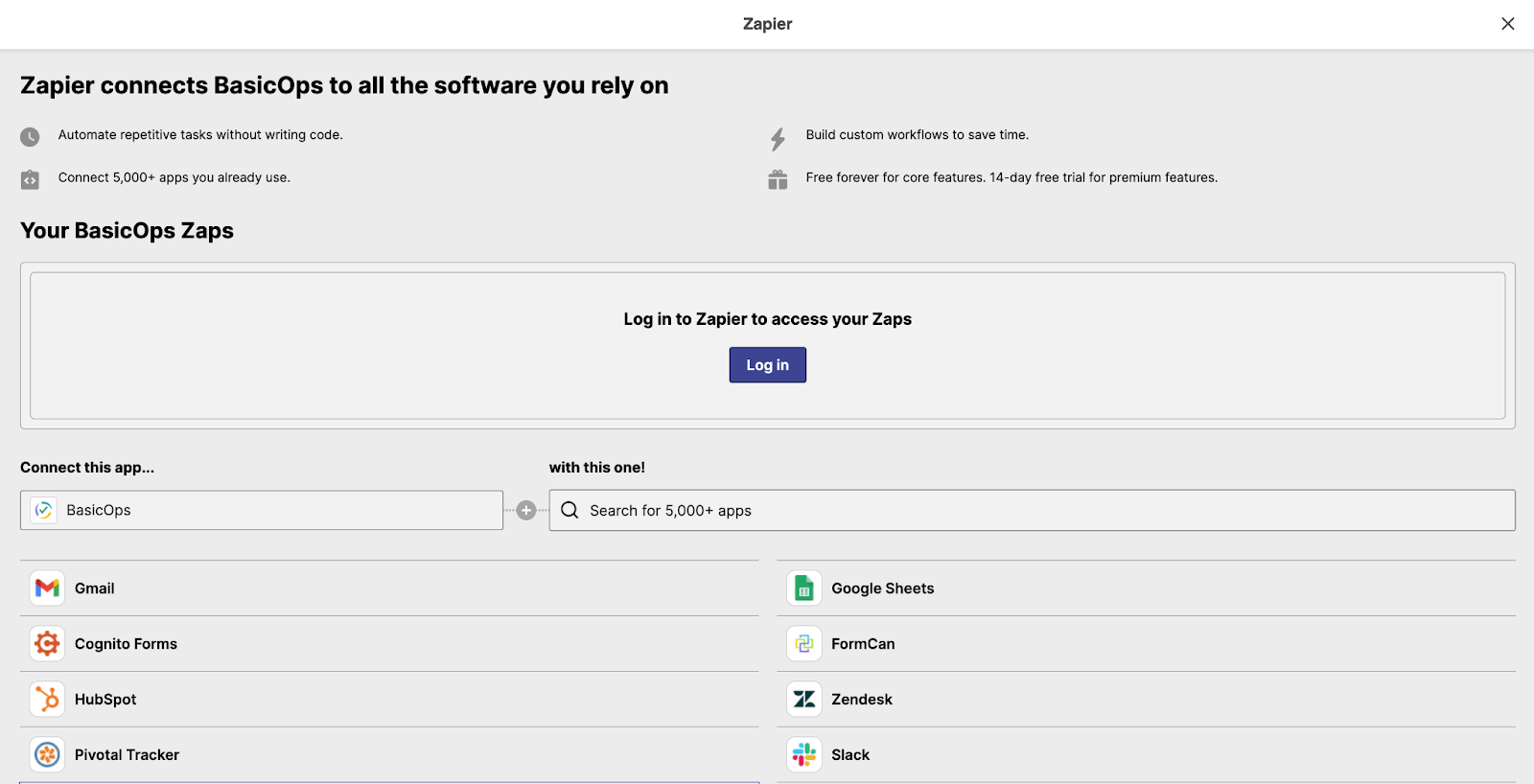Close the Zapier dialog with the X

(1508, 24)
